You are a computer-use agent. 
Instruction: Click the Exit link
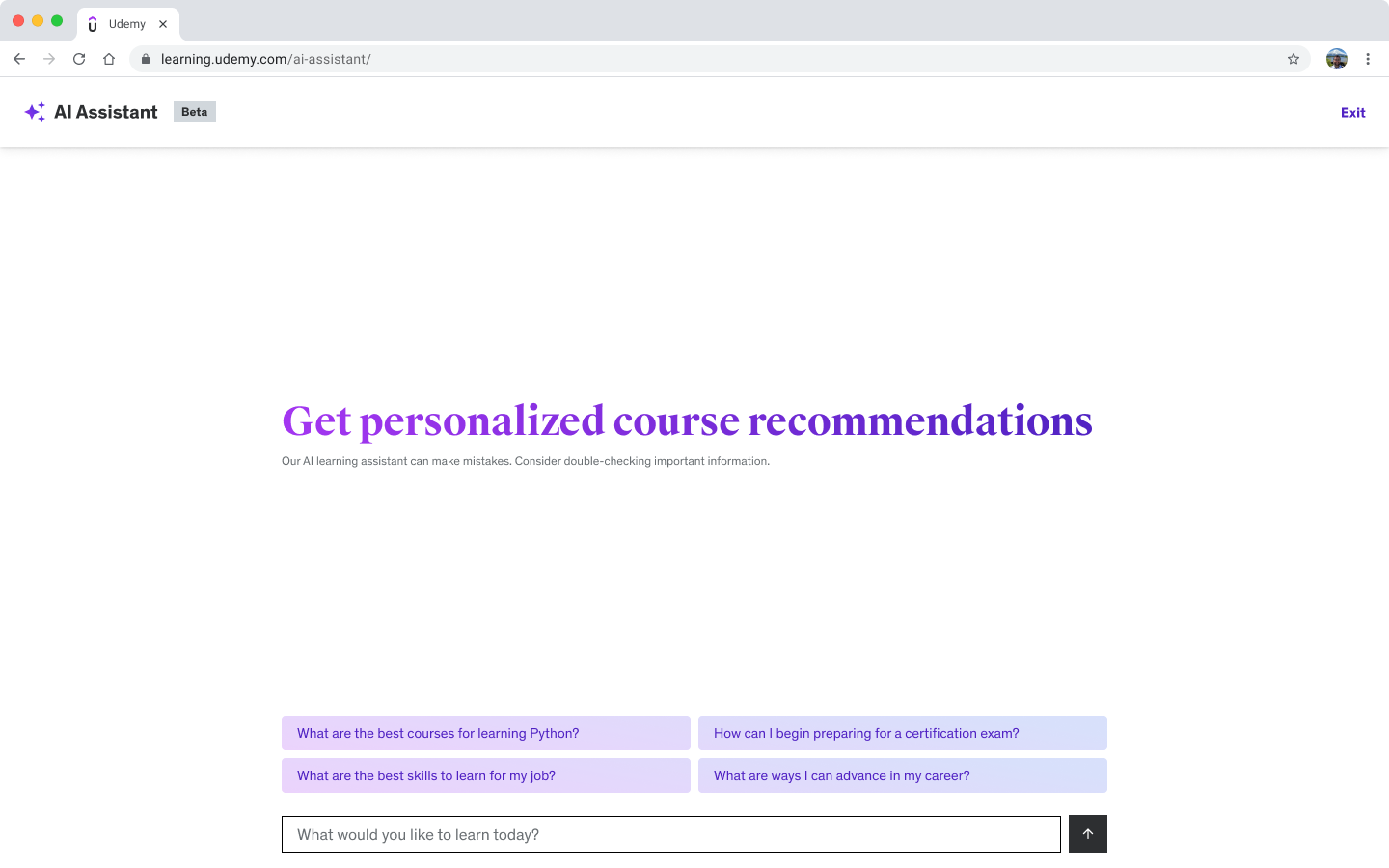[x=1352, y=113]
